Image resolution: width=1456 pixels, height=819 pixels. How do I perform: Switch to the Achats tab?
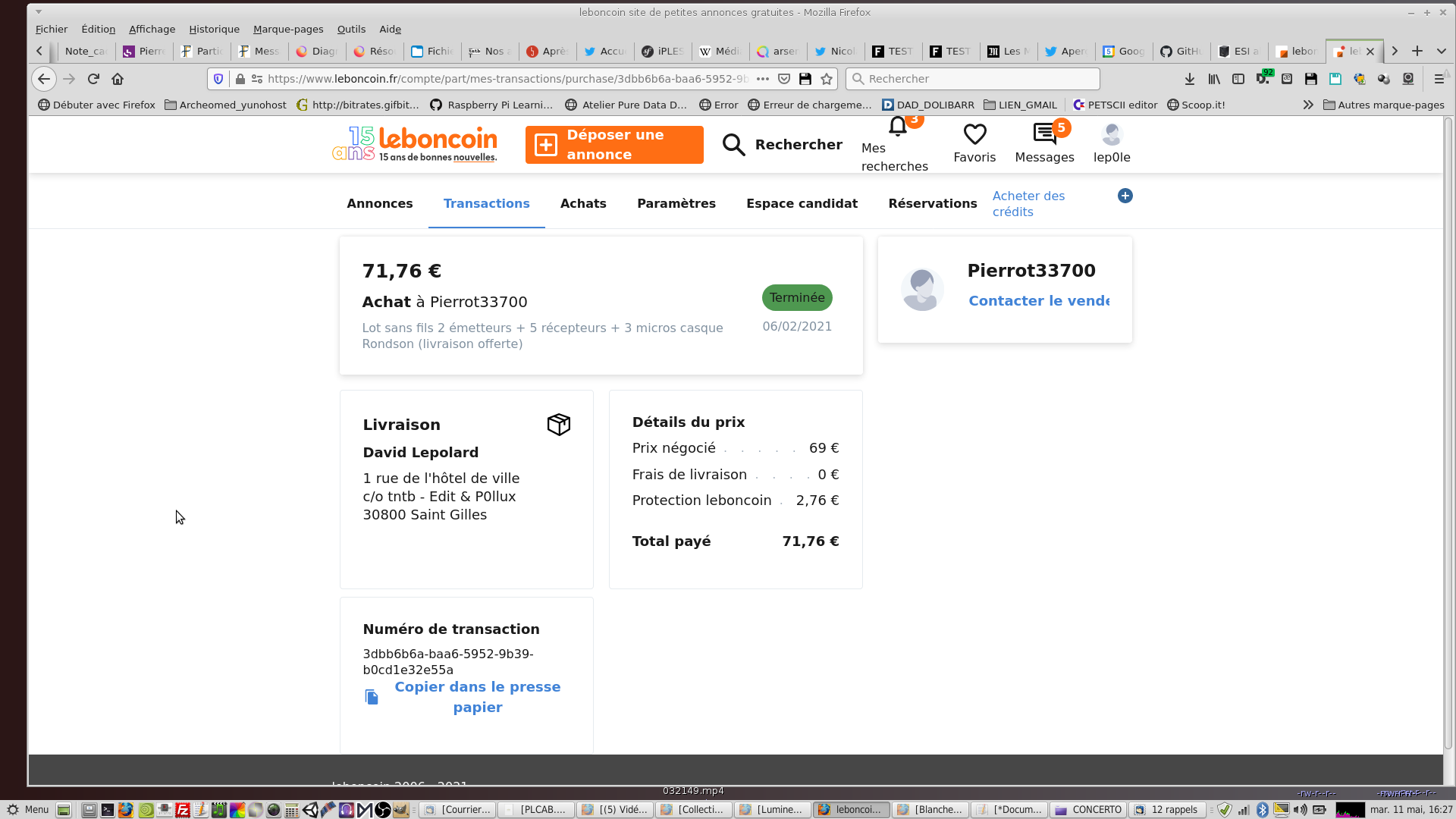583,203
